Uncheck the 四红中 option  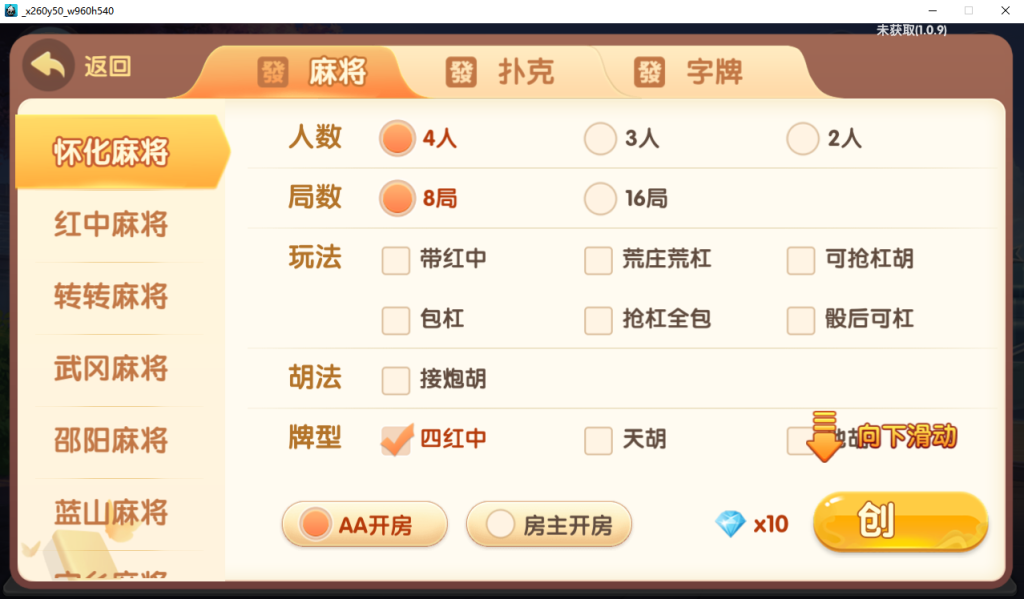click(396, 440)
